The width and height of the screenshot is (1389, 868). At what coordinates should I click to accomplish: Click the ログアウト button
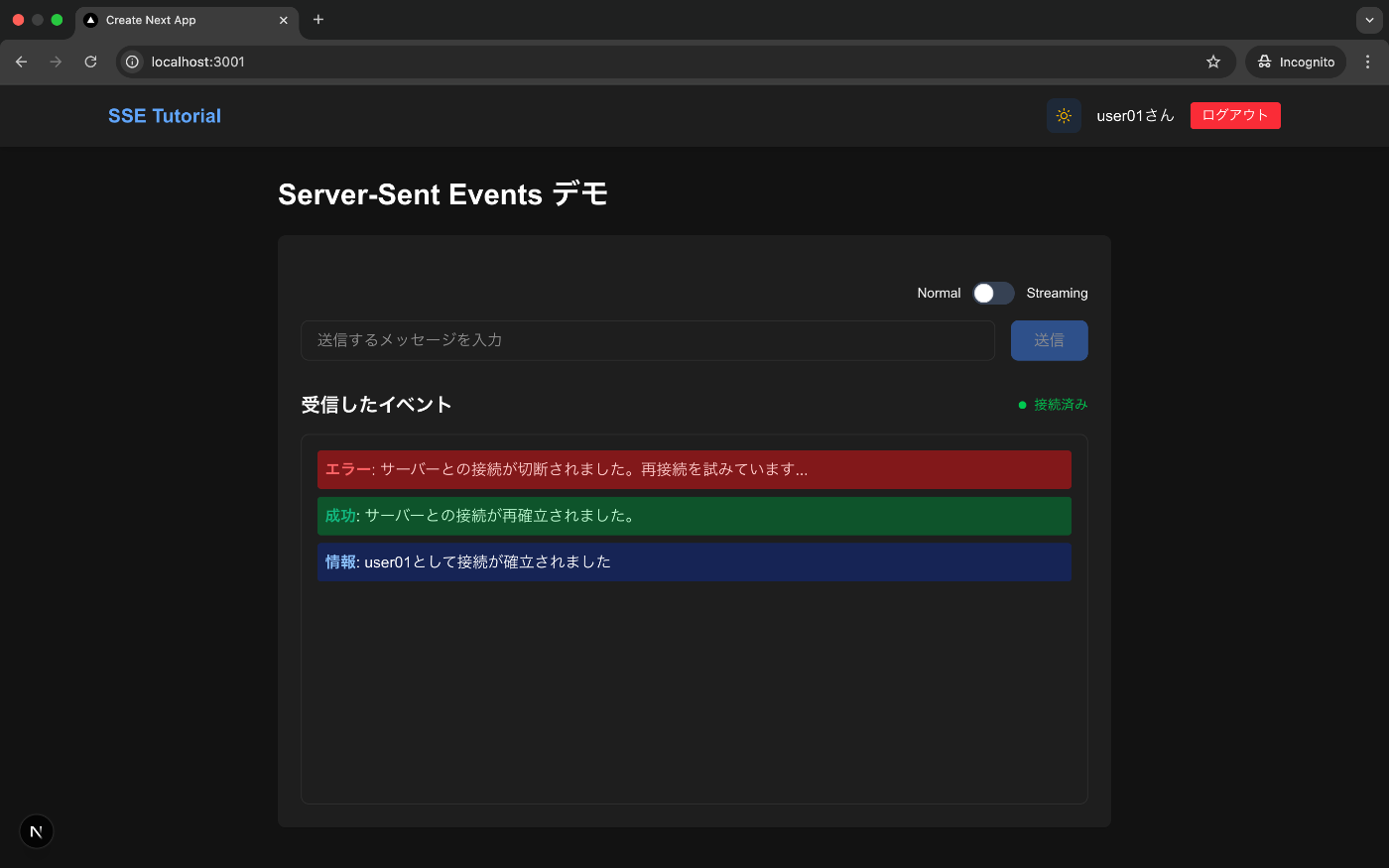1235,116
